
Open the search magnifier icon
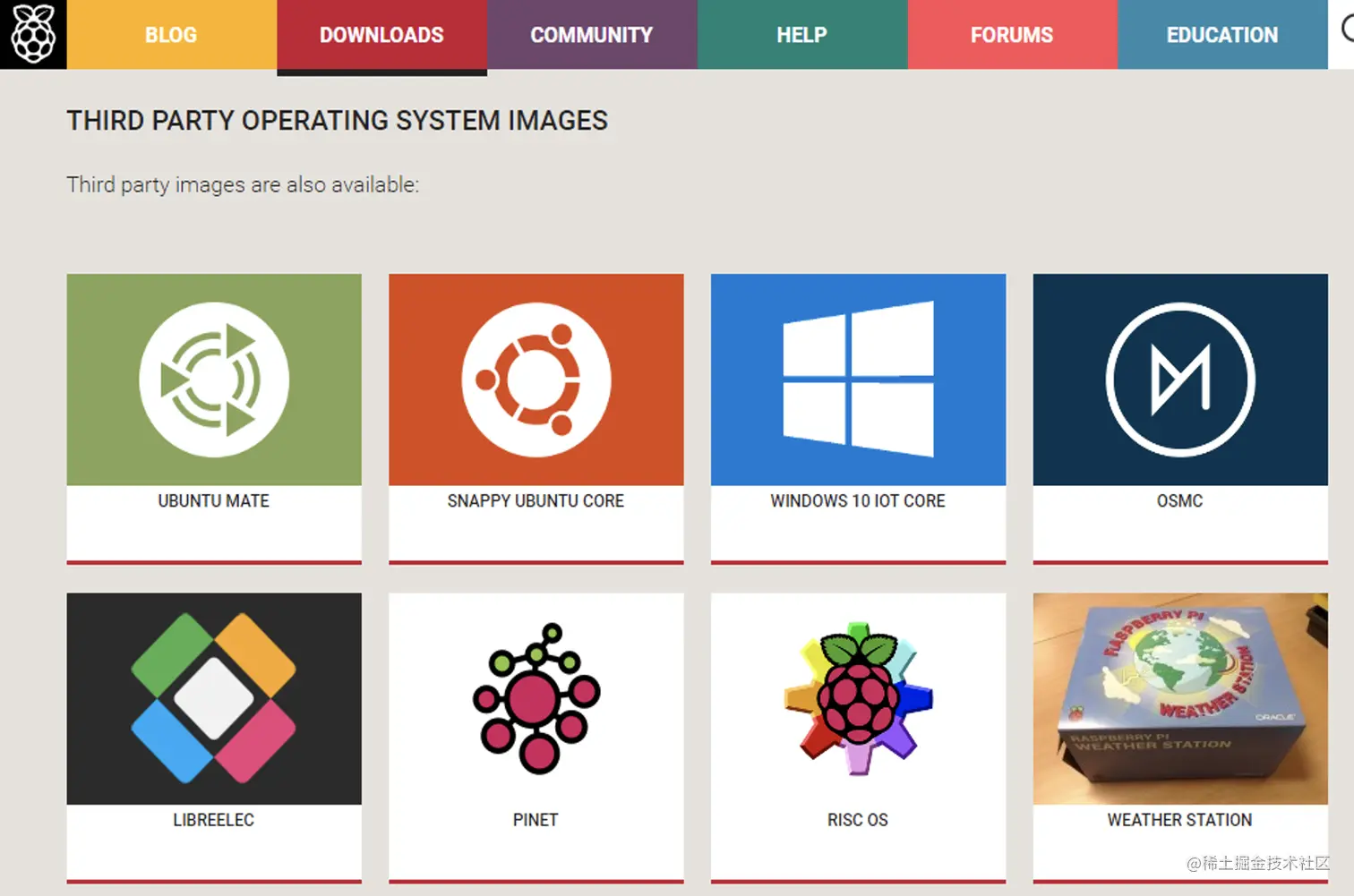tap(1348, 30)
